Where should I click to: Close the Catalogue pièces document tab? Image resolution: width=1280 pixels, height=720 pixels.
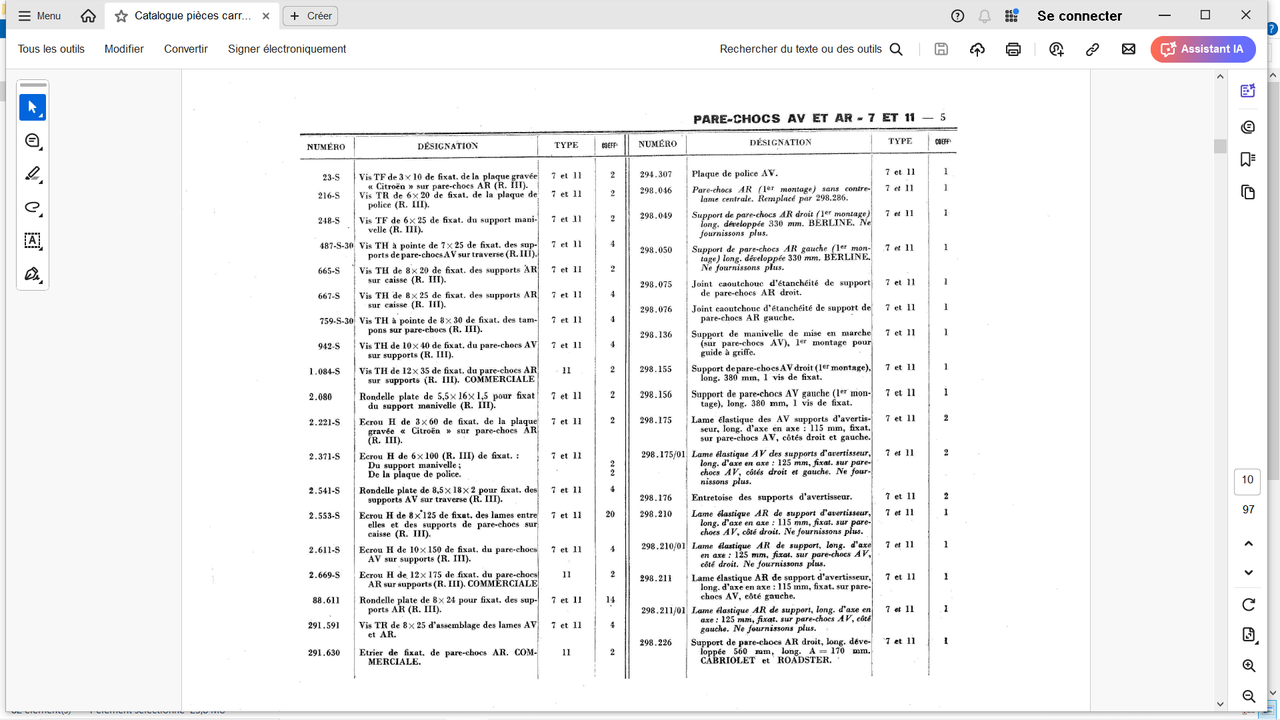click(265, 16)
